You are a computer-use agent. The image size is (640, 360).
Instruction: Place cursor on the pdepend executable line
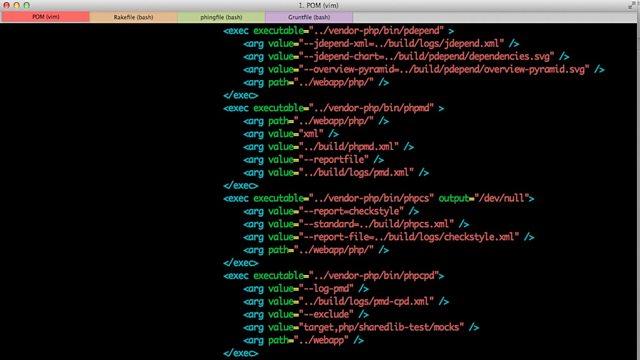(x=338, y=31)
